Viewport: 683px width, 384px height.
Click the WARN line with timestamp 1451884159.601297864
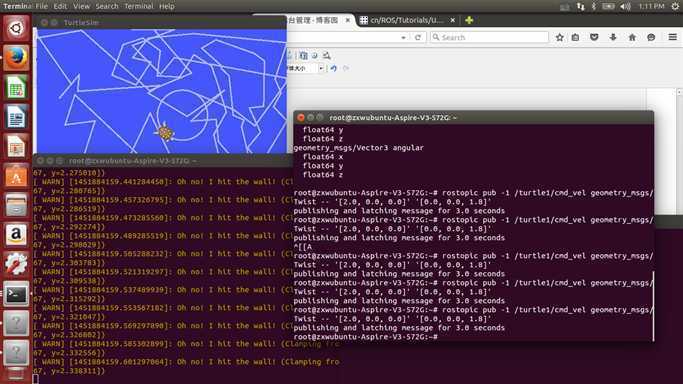click(x=186, y=362)
